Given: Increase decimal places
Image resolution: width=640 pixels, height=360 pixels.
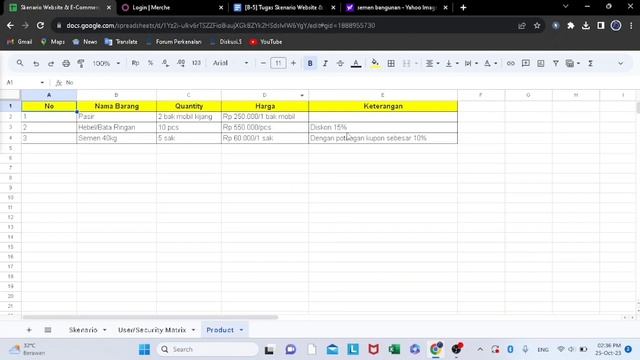Looking at the screenshot, I should (181, 63).
